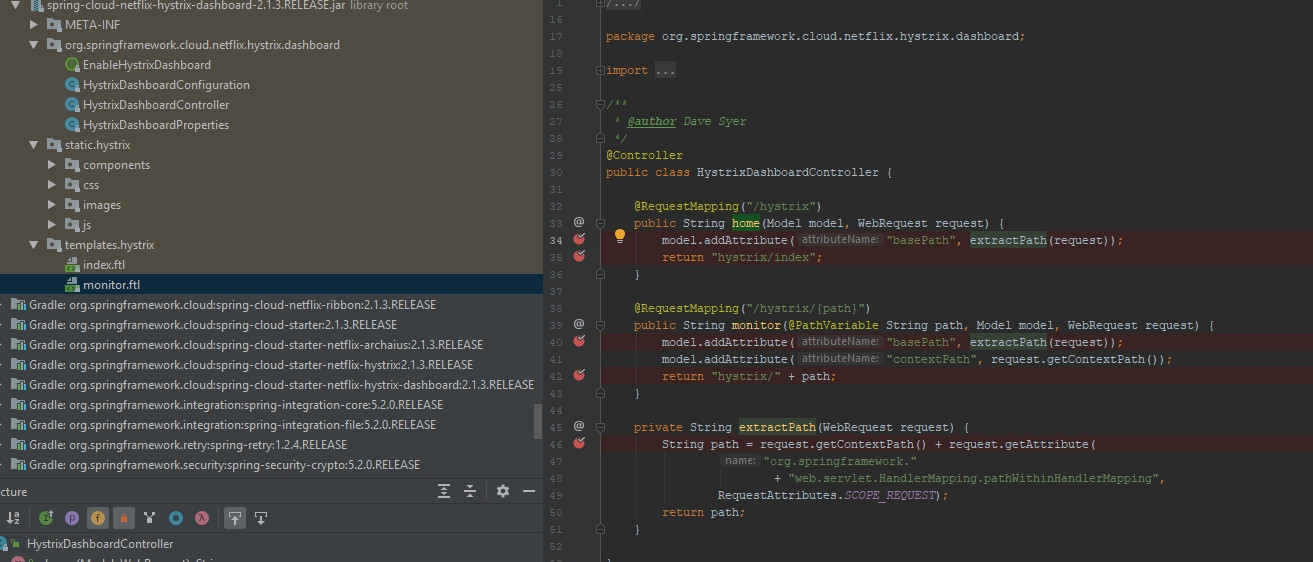Toggle Show Lambdas icon
The width and height of the screenshot is (1313, 562).
tap(201, 518)
